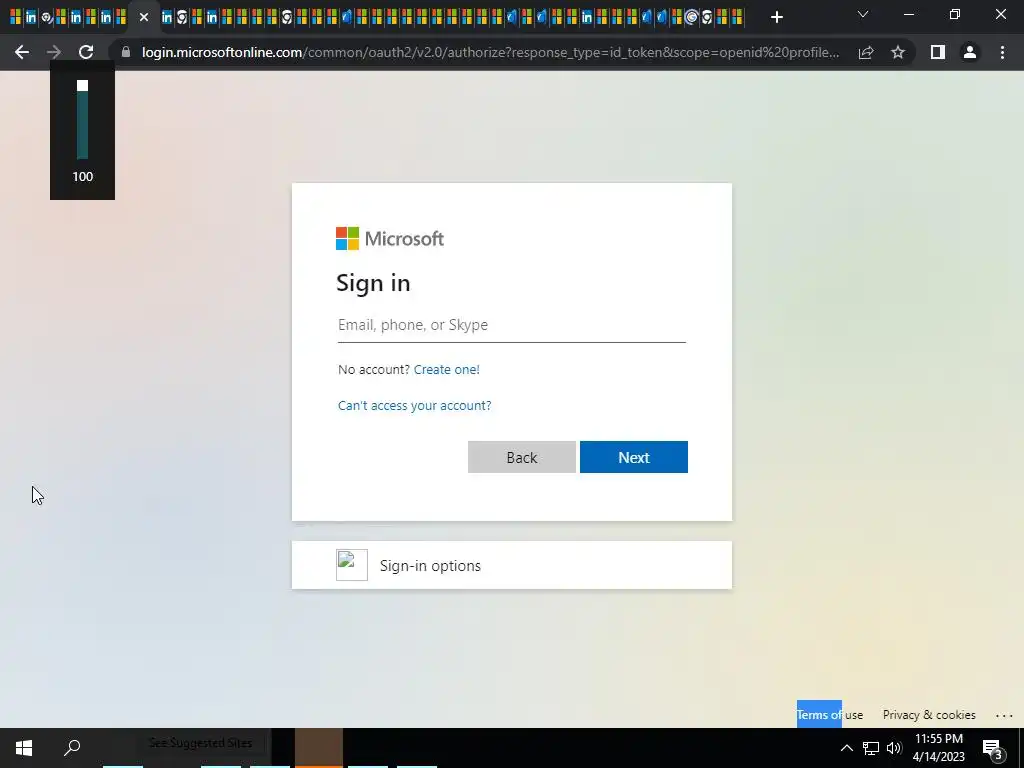This screenshot has width=1024, height=768.
Task: Open the notification center icon
Action: click(x=993, y=749)
